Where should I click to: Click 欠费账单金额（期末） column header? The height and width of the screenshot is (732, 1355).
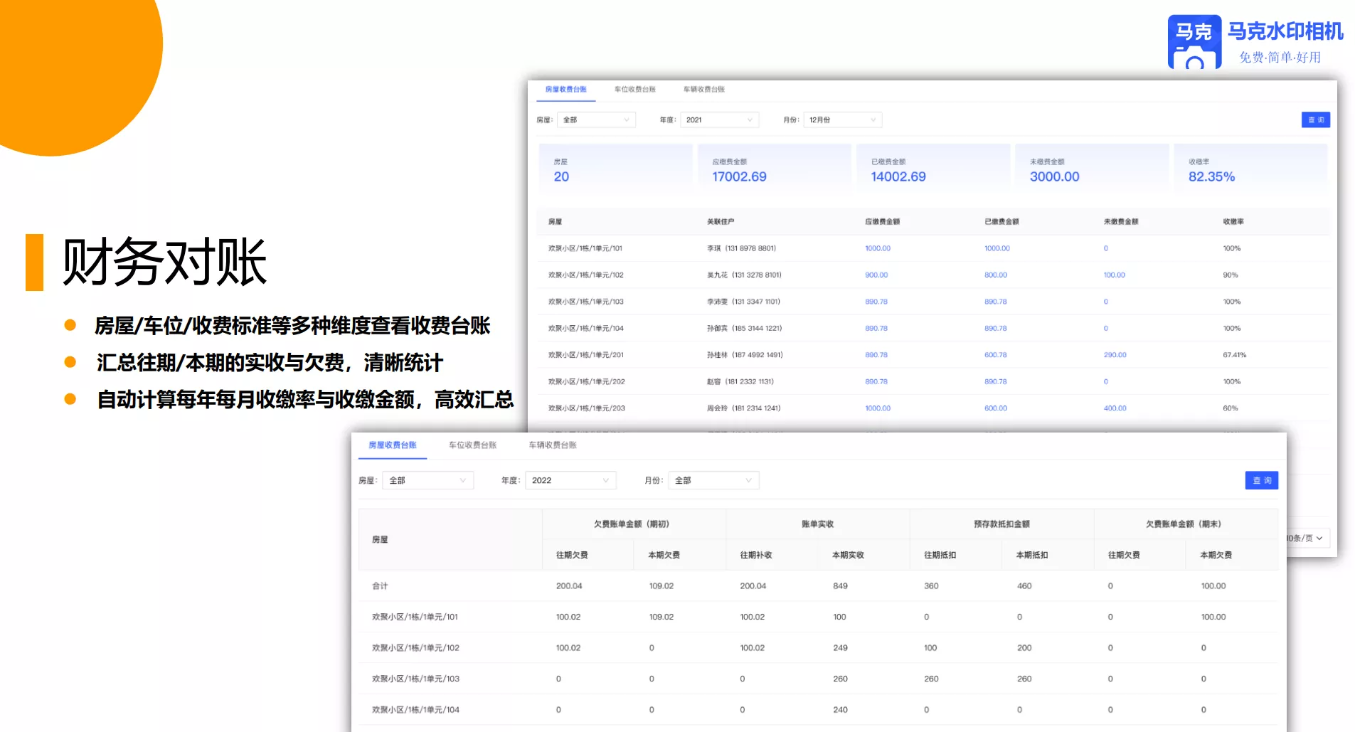pos(1186,524)
